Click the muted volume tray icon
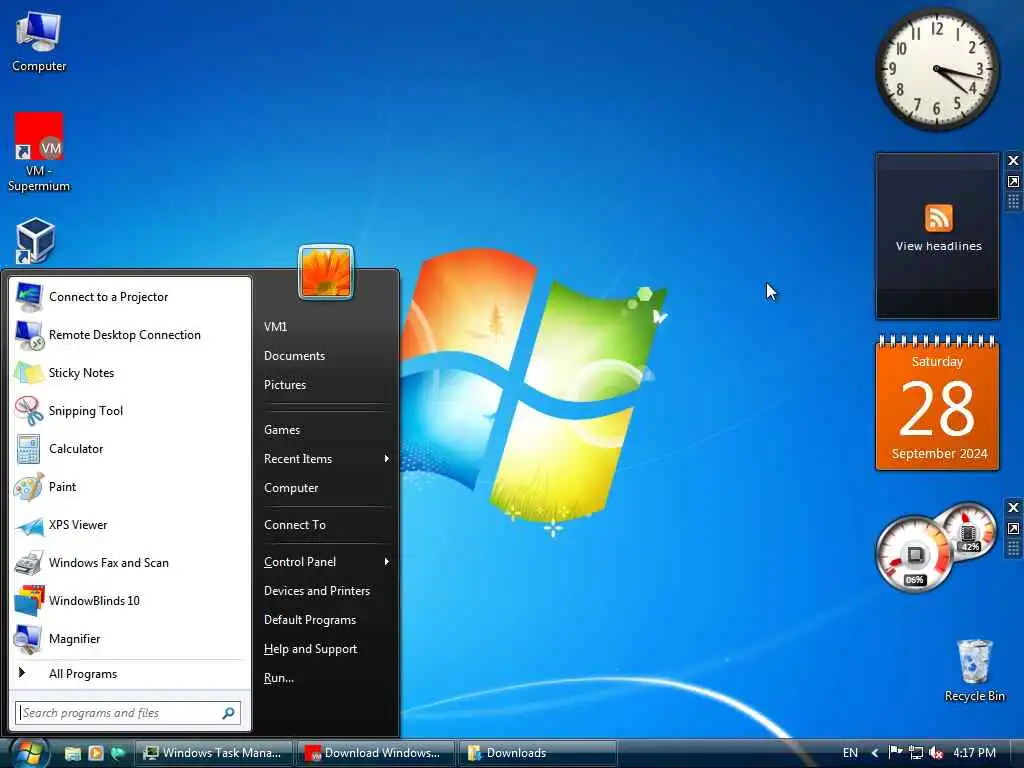Image resolution: width=1024 pixels, height=768 pixels. 936,753
